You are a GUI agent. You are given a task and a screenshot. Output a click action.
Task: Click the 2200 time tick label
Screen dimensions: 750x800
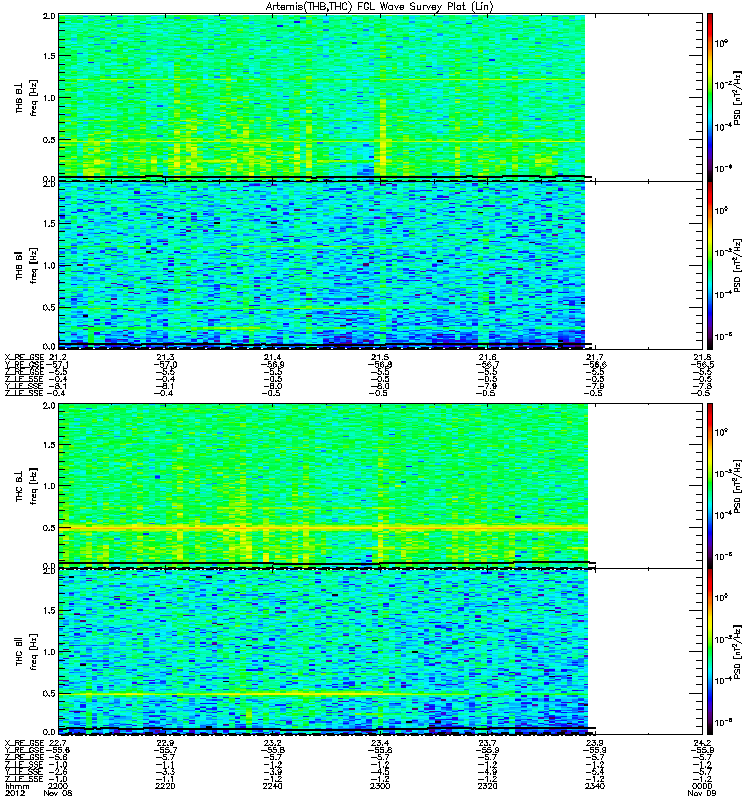(58, 787)
